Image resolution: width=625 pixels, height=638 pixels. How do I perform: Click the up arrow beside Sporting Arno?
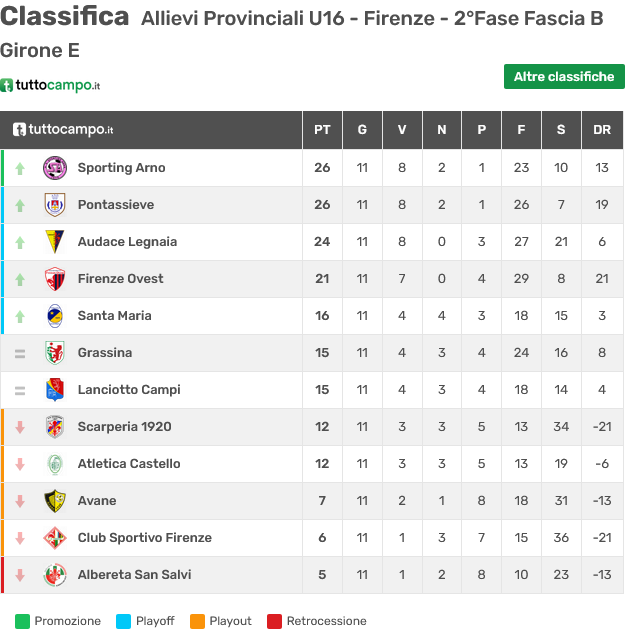[20, 168]
